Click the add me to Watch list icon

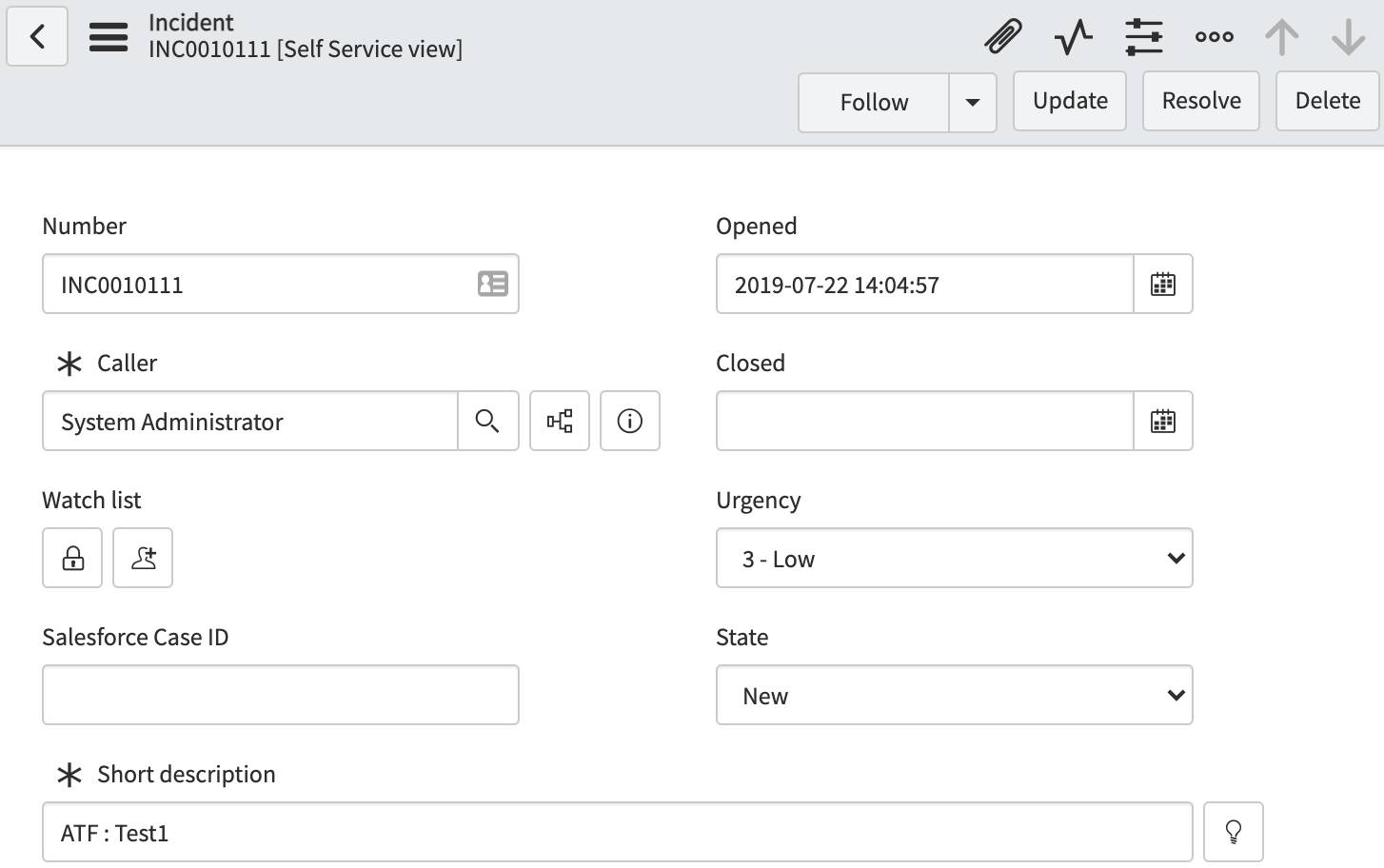point(143,558)
